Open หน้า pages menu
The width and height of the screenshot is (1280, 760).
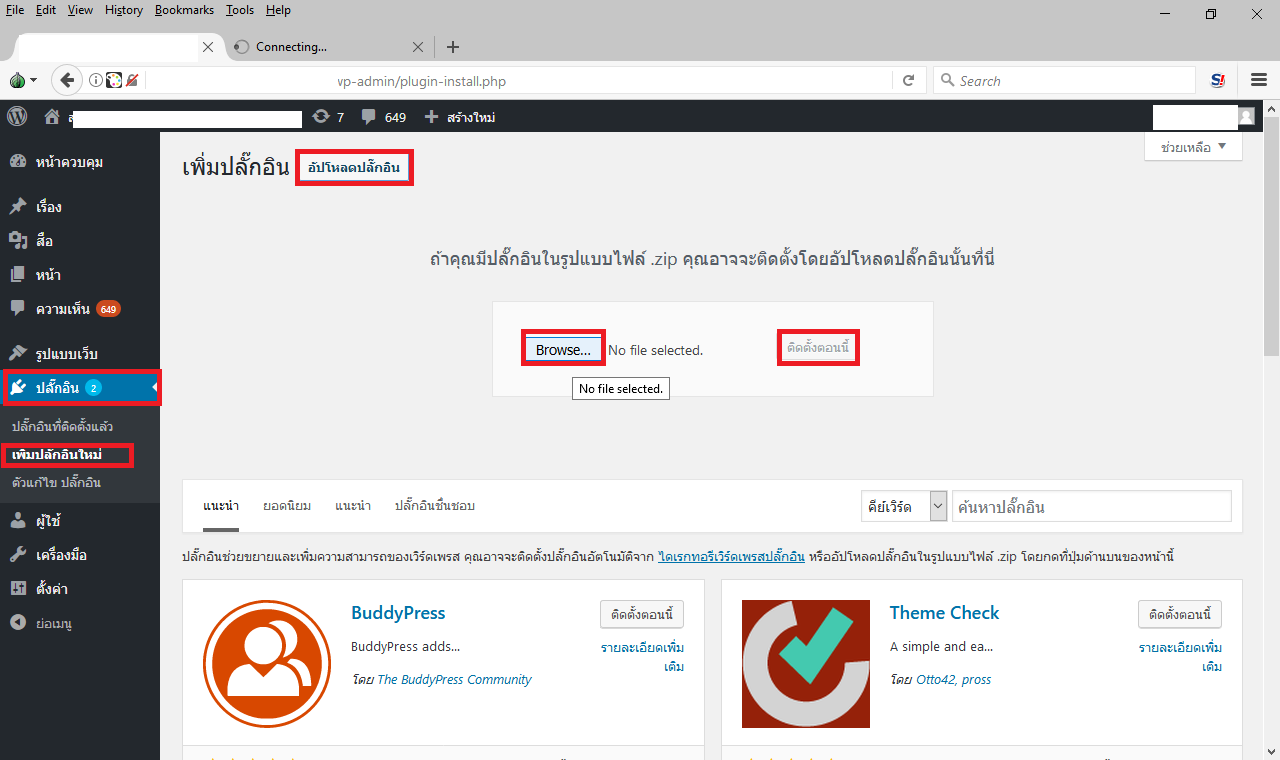tap(80, 275)
